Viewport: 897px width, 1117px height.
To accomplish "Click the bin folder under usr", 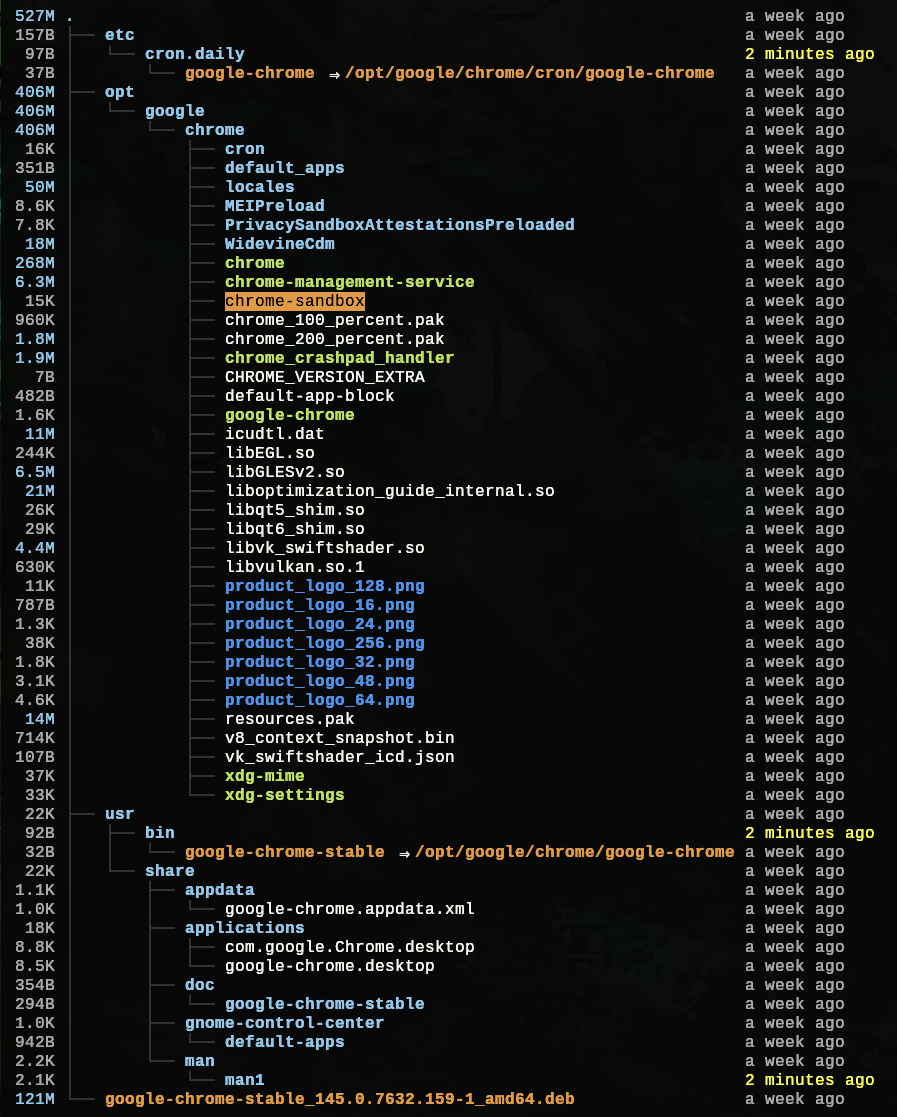I will (x=160, y=833).
